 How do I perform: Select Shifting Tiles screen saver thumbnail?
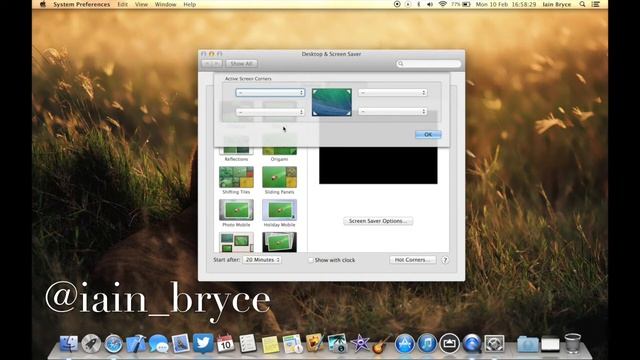tap(236, 178)
